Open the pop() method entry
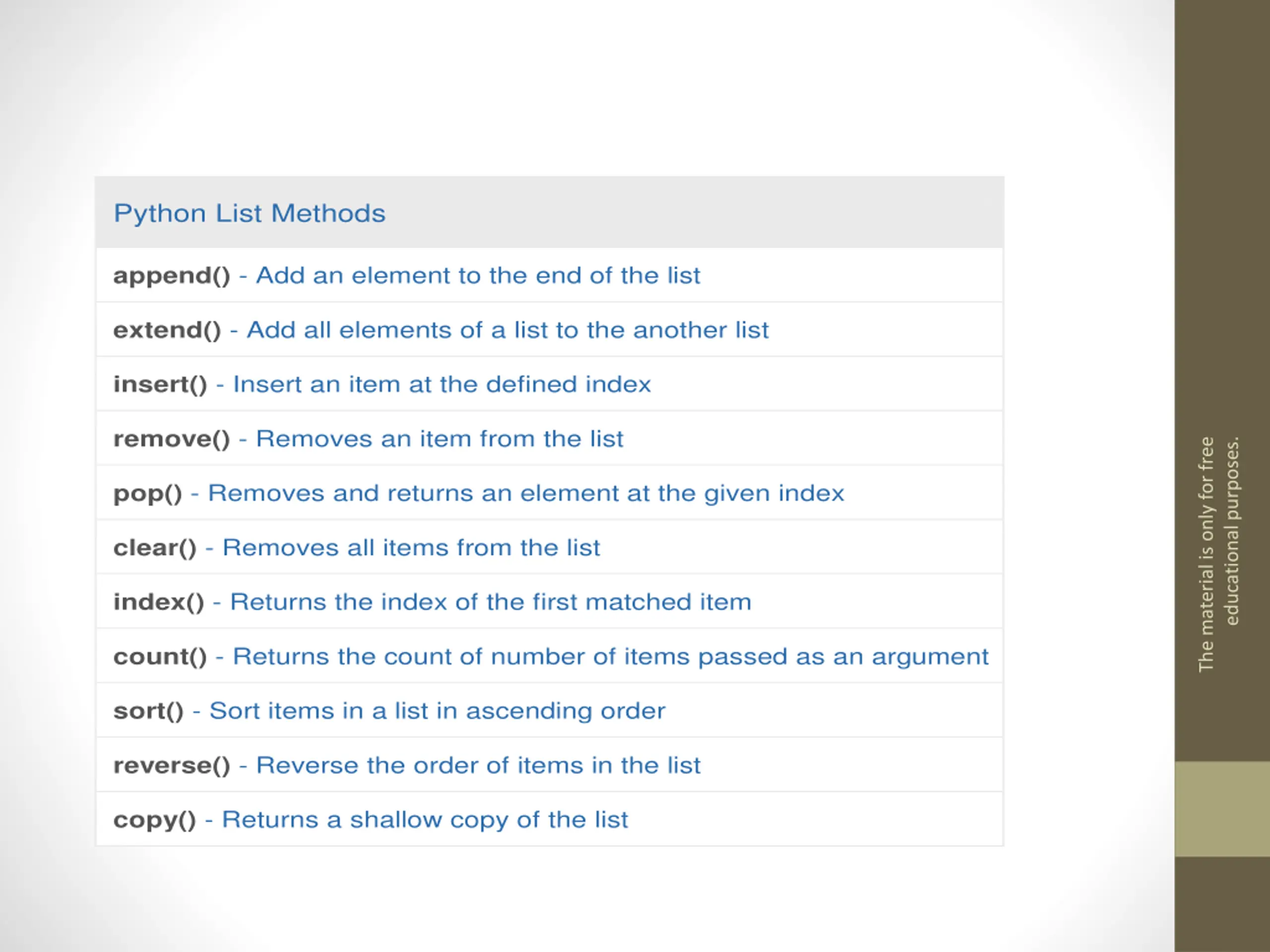The image size is (1270, 952). [x=550, y=493]
